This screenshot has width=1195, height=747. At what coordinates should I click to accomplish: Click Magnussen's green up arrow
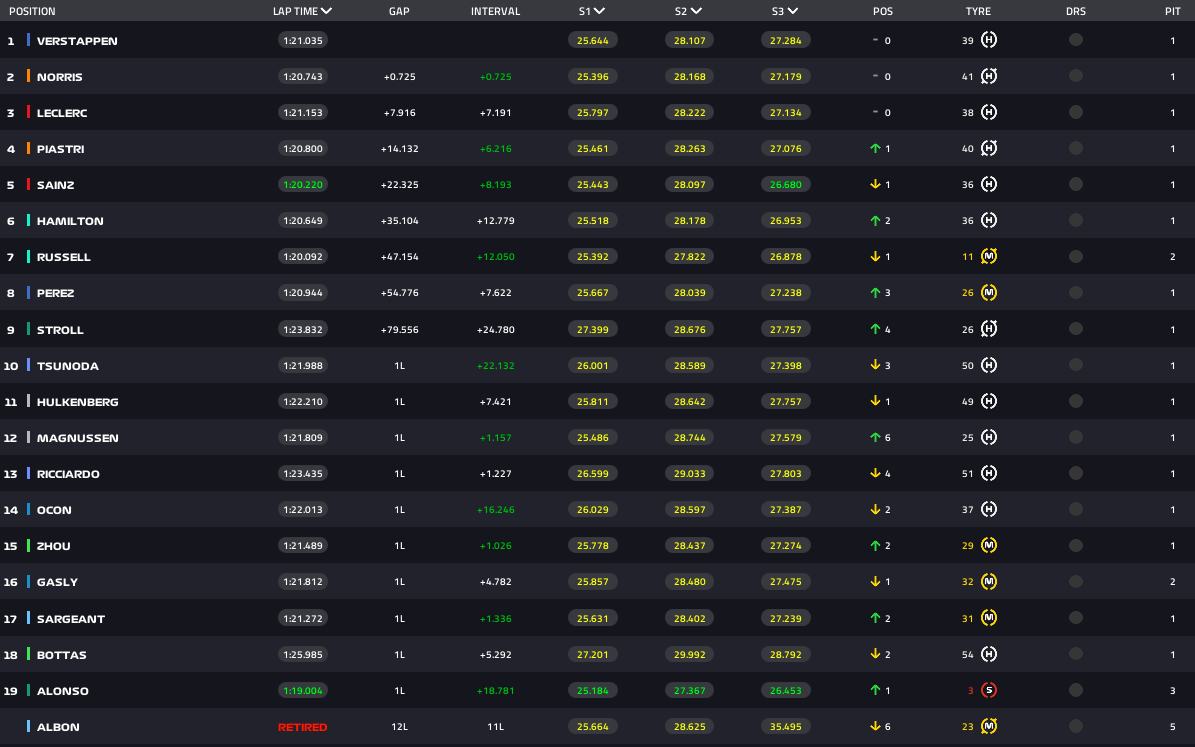pyautogui.click(x=875, y=438)
